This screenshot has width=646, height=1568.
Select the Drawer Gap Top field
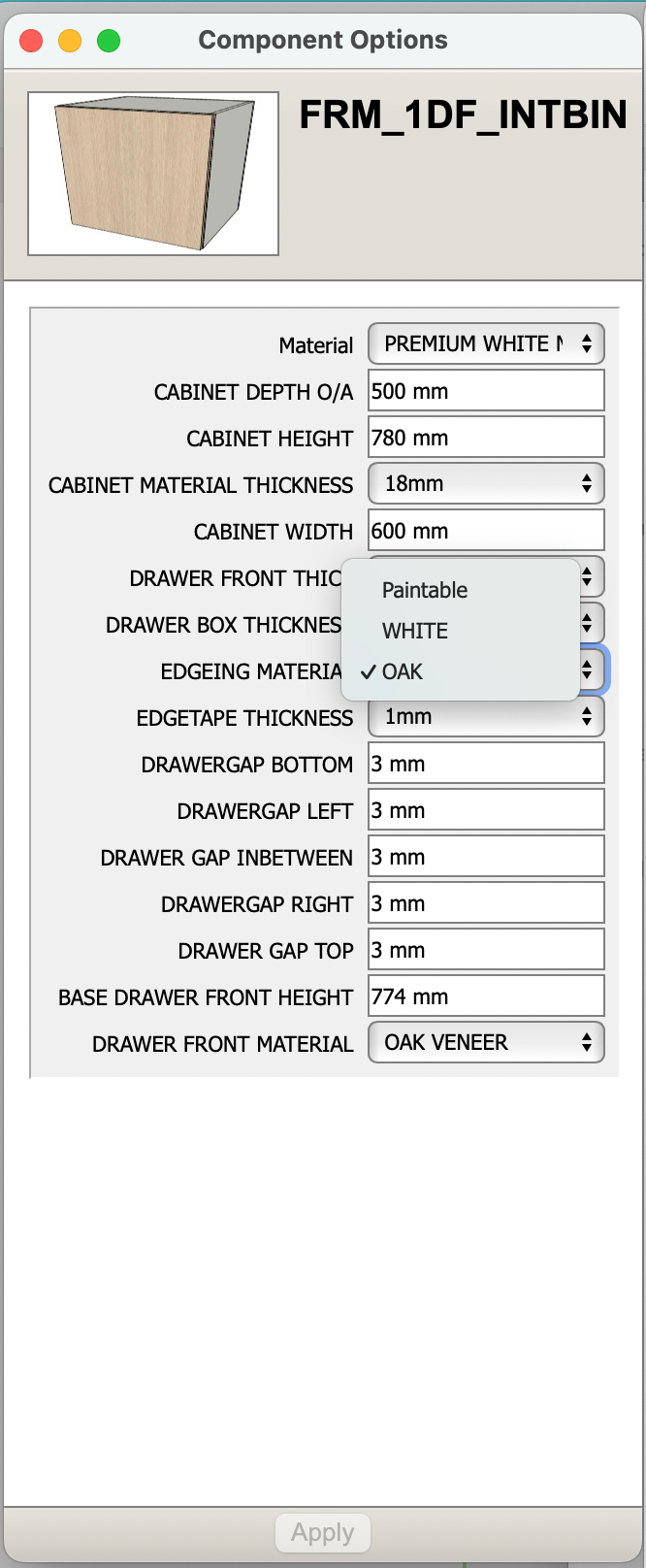click(486, 950)
